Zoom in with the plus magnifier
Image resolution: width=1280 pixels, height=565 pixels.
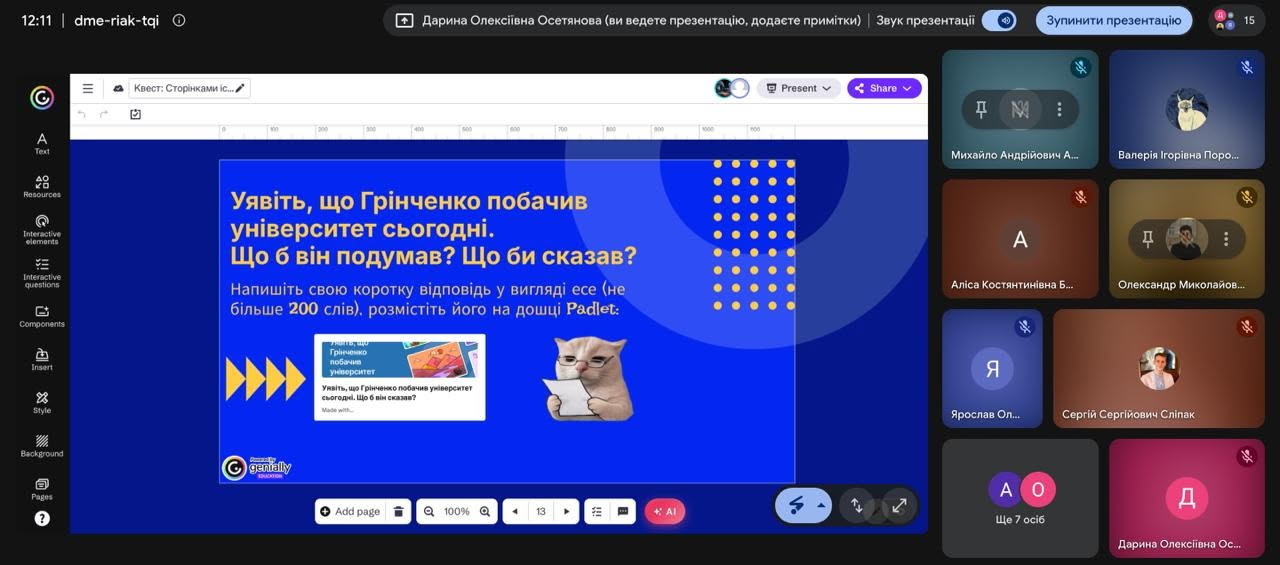(485, 511)
